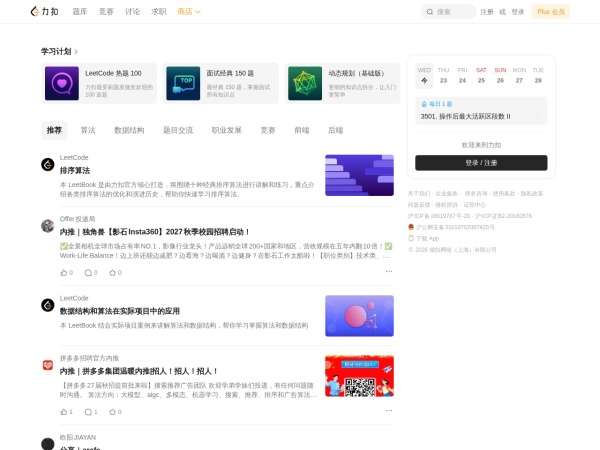The height and width of the screenshot is (450, 600).
Task: Open more options for 拼多多集团 post
Action: pos(389,411)
